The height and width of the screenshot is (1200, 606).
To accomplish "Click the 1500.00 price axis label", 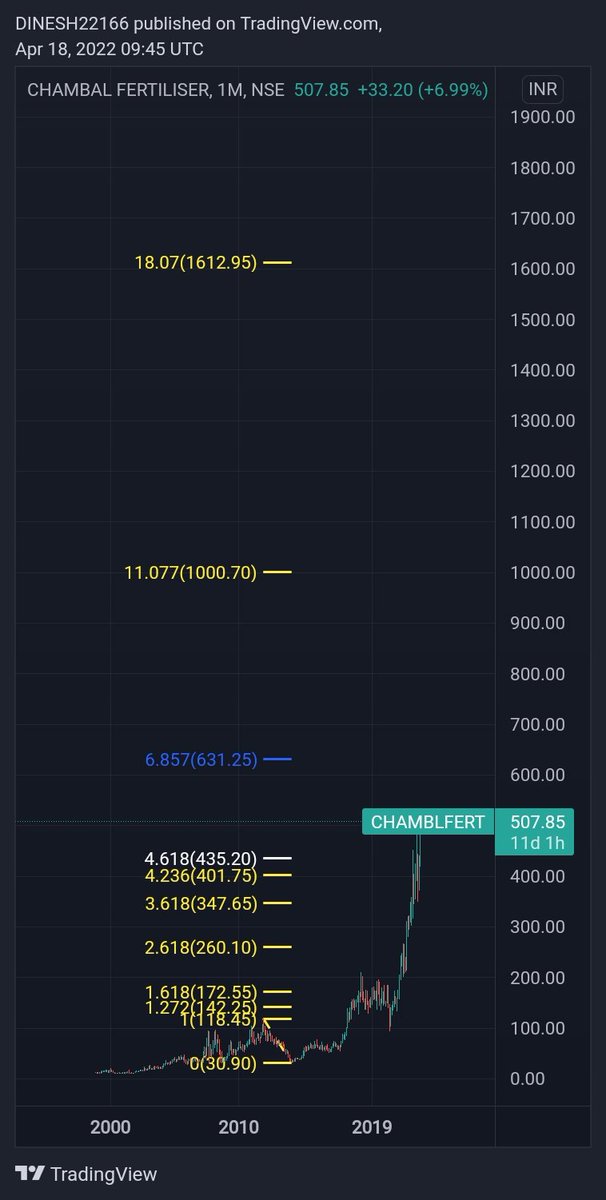I will 541,319.
